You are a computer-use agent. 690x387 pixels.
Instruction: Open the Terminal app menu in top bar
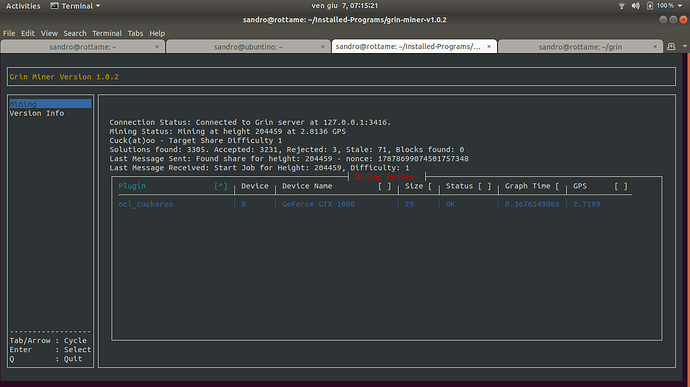tap(75, 6)
